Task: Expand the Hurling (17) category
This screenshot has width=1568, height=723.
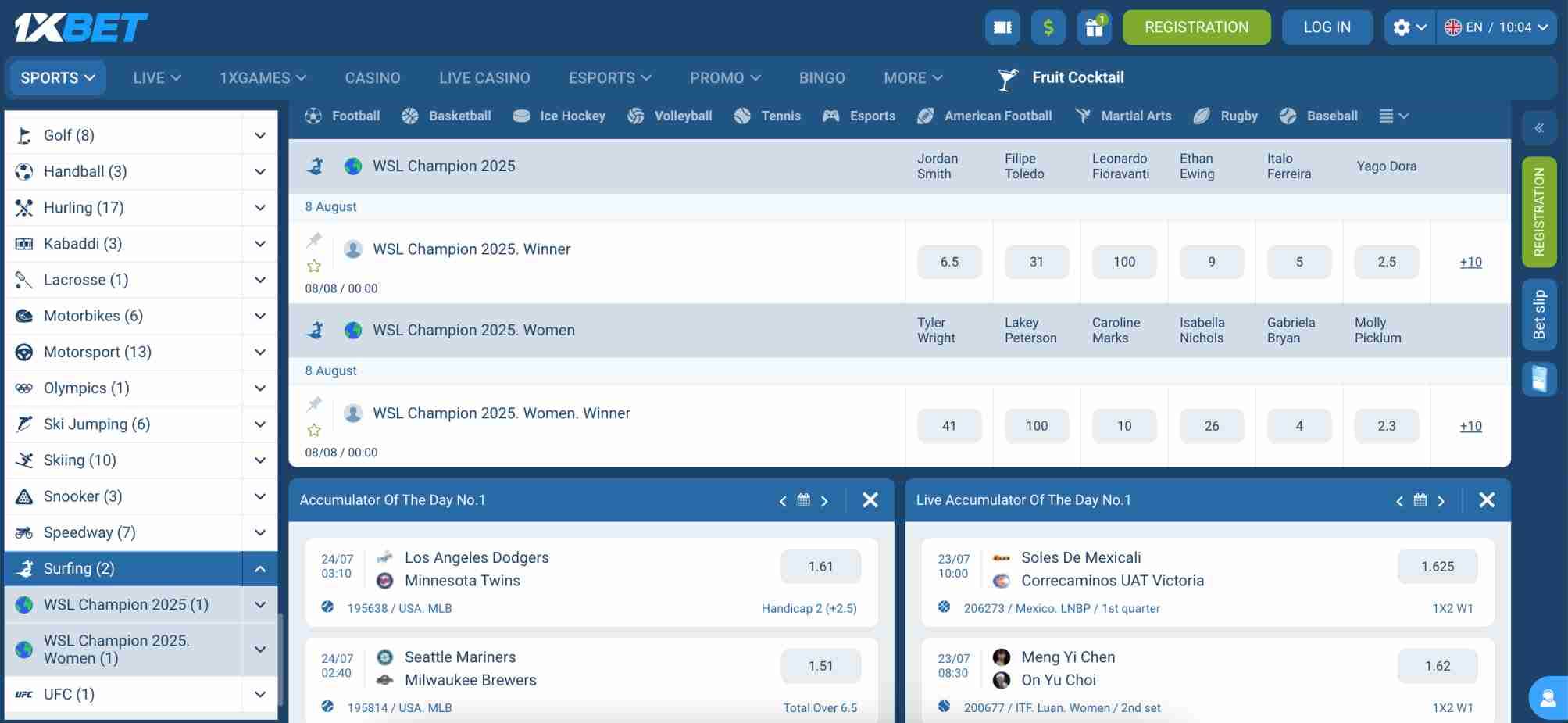Action: pos(260,208)
